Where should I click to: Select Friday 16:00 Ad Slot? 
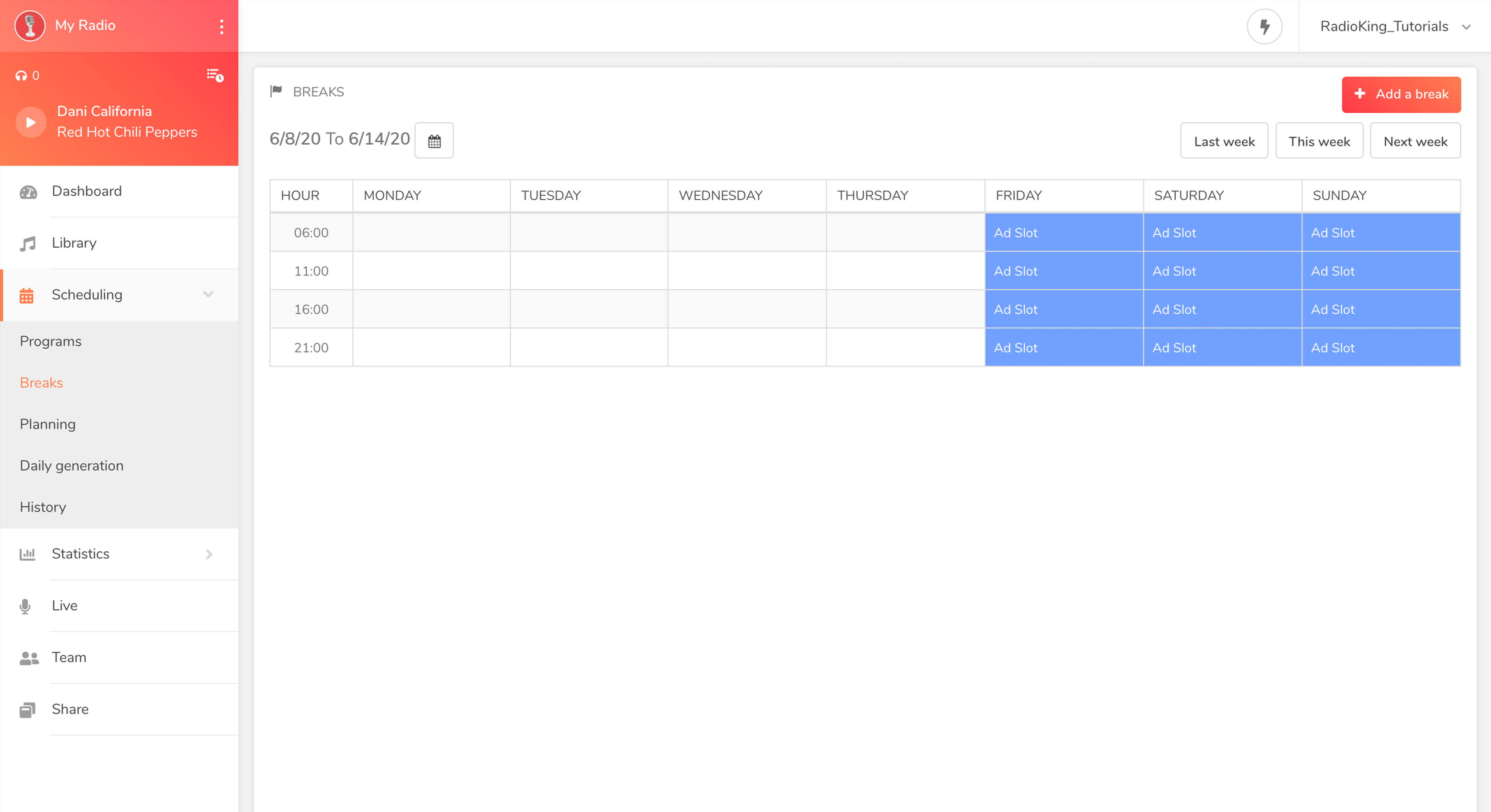pyautogui.click(x=1064, y=309)
